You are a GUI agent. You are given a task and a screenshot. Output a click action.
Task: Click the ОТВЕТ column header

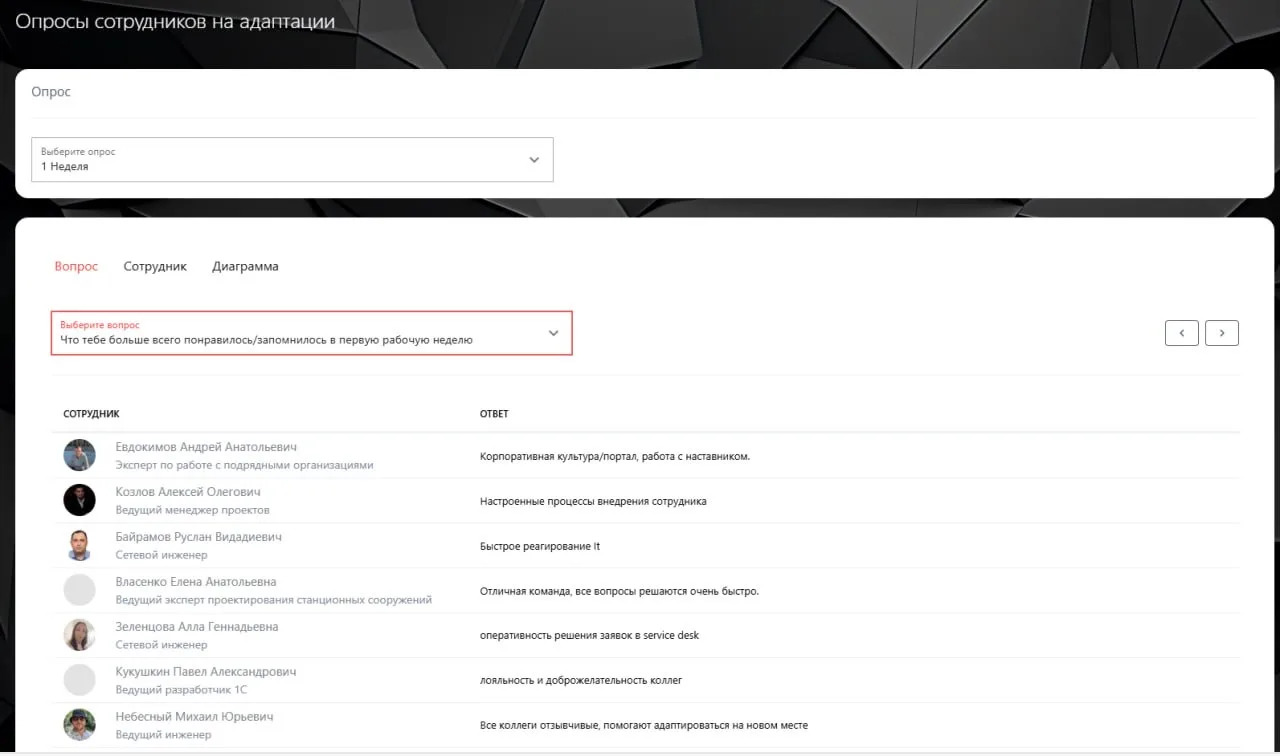point(494,414)
